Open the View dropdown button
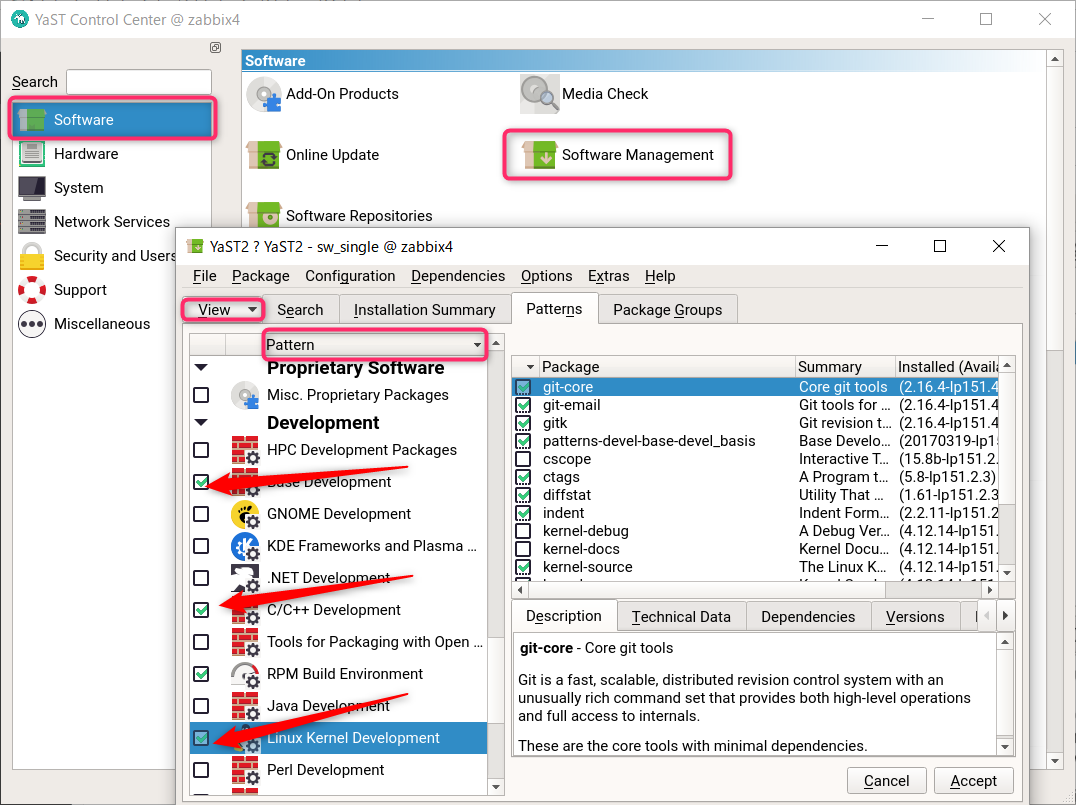 [224, 310]
